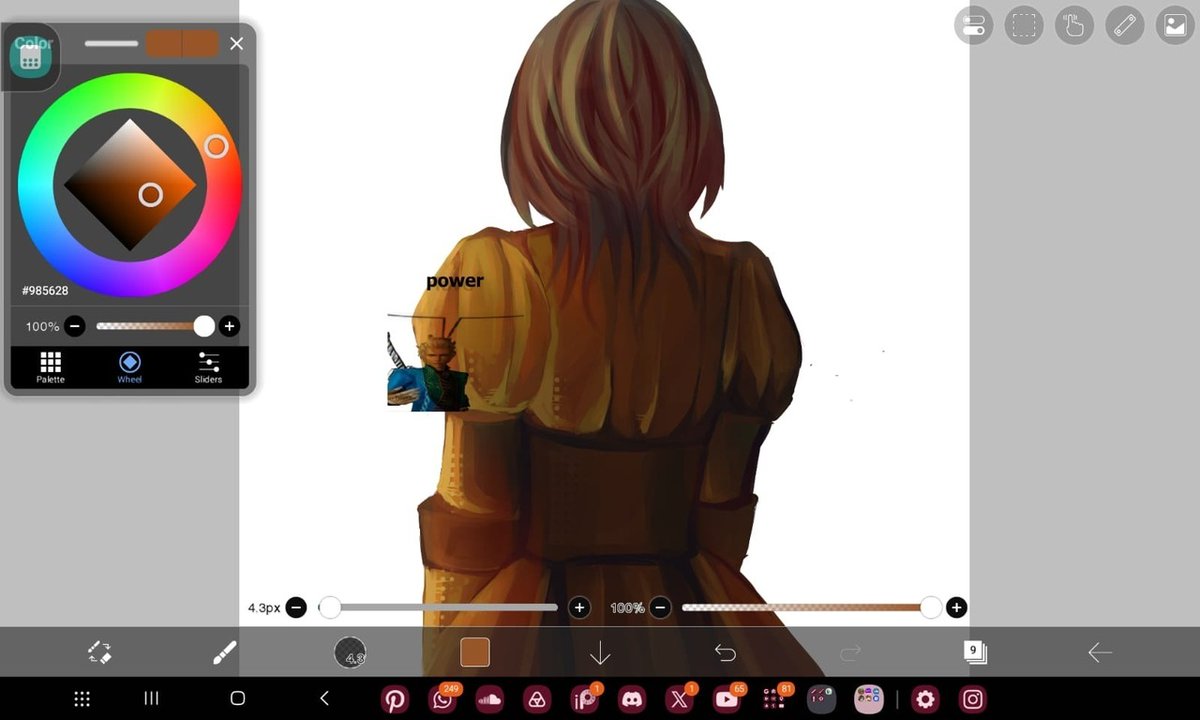Open the brown color swatch in toolbar

tap(475, 653)
